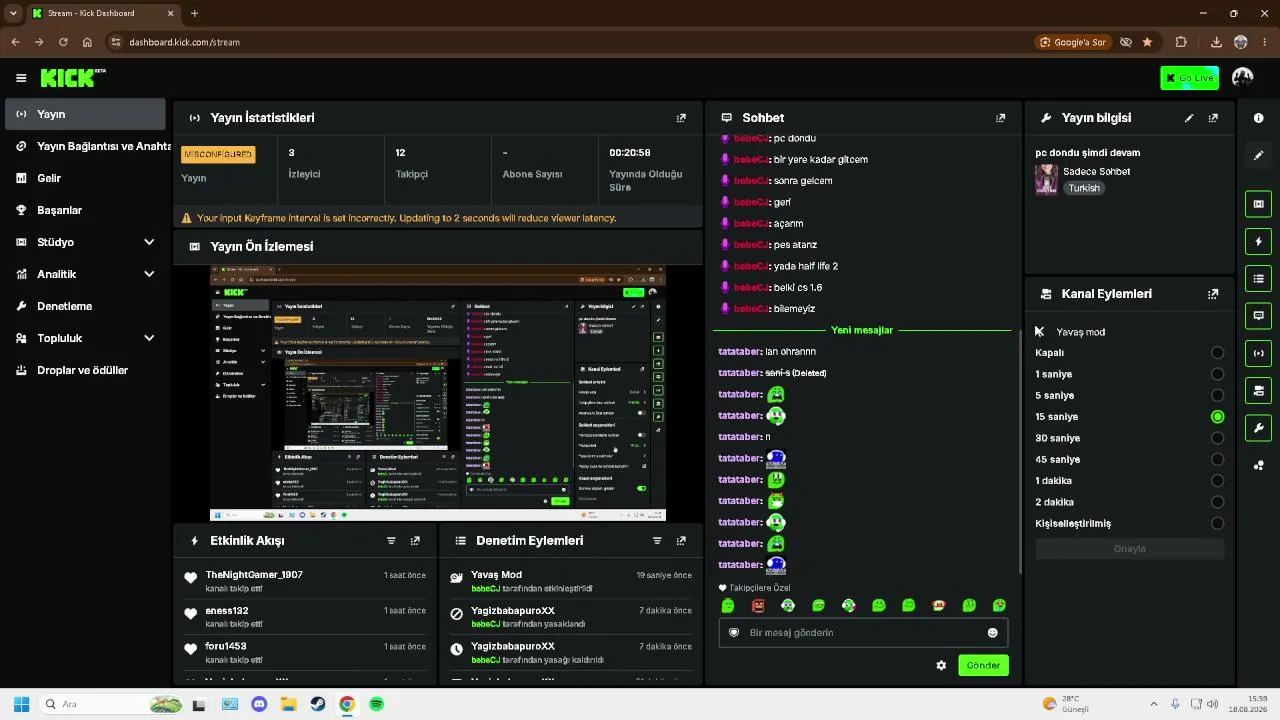Open the Yayın sidebar page
Image resolution: width=1280 pixels, height=720 pixels.
(x=85, y=114)
